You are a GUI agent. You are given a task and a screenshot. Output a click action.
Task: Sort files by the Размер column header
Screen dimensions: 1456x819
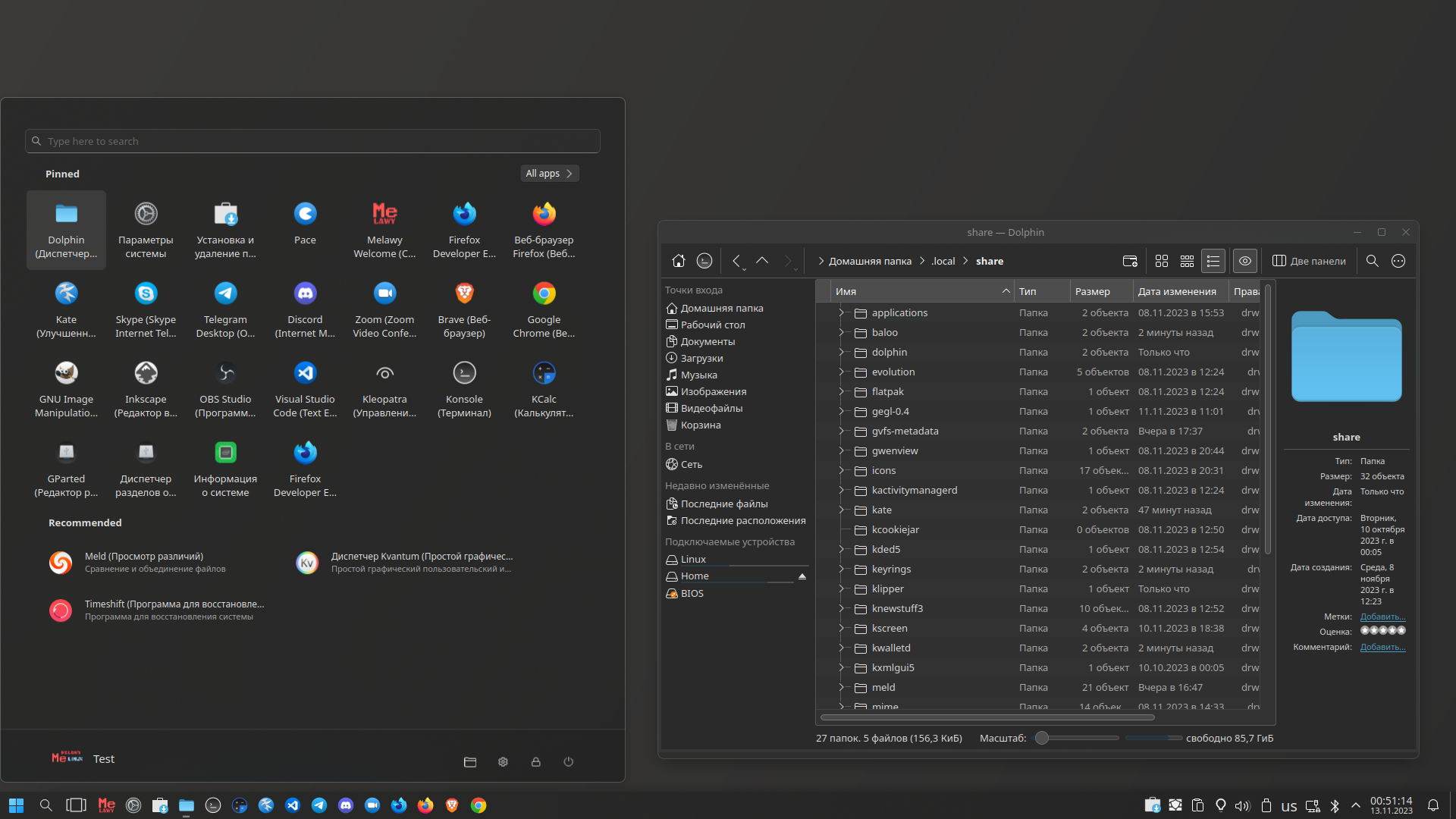click(1092, 291)
